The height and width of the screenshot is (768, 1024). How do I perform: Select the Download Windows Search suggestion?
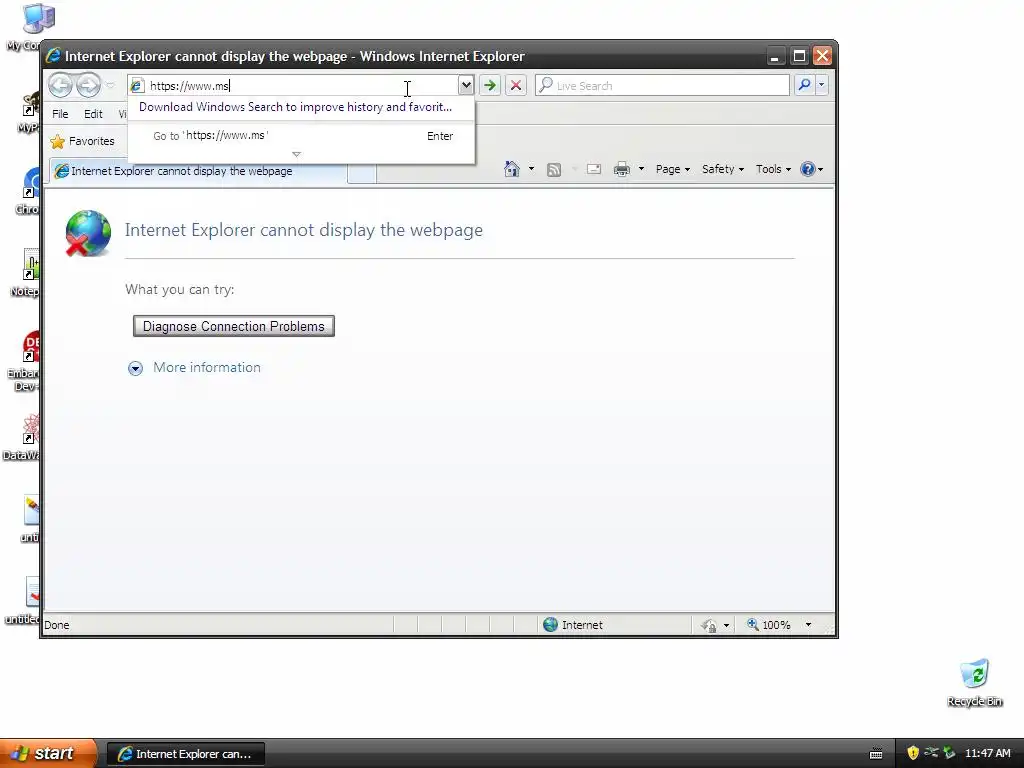(x=295, y=107)
